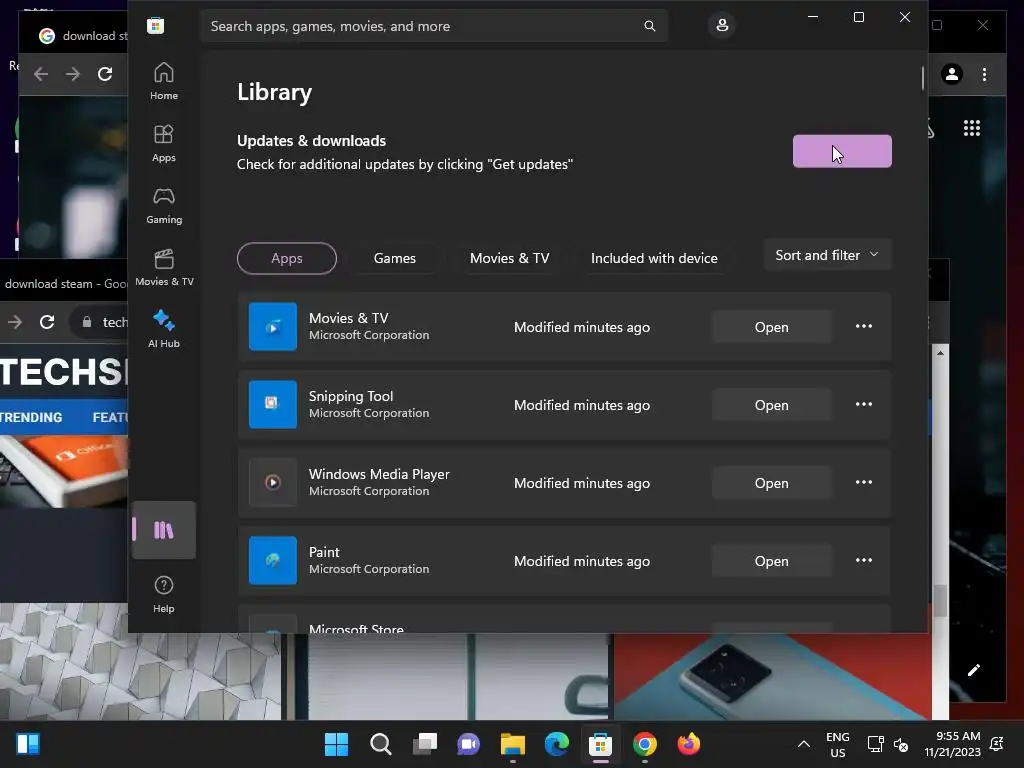
Task: Open Firefox from the taskbar
Action: [688, 744]
